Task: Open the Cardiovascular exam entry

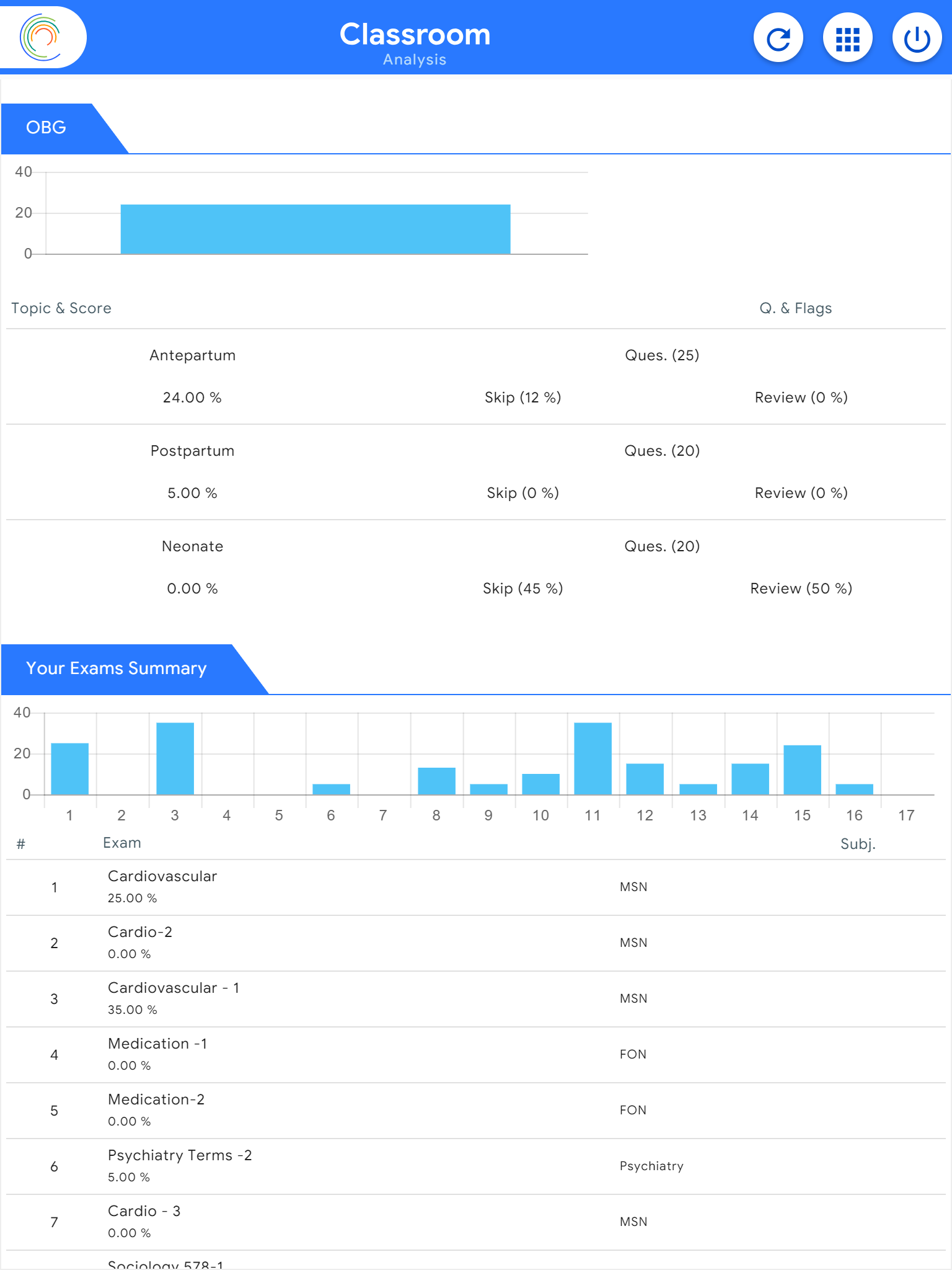Action: 162,877
